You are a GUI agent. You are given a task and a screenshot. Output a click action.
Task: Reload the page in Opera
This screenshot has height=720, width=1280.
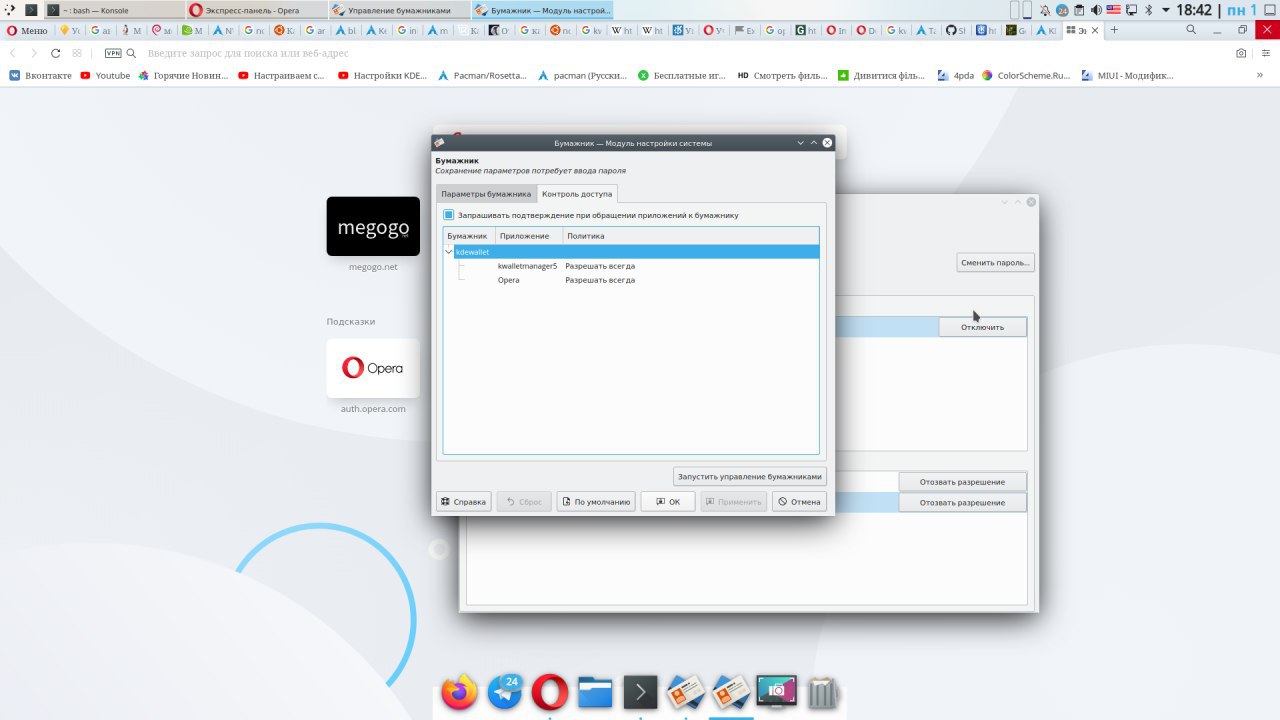[55, 53]
